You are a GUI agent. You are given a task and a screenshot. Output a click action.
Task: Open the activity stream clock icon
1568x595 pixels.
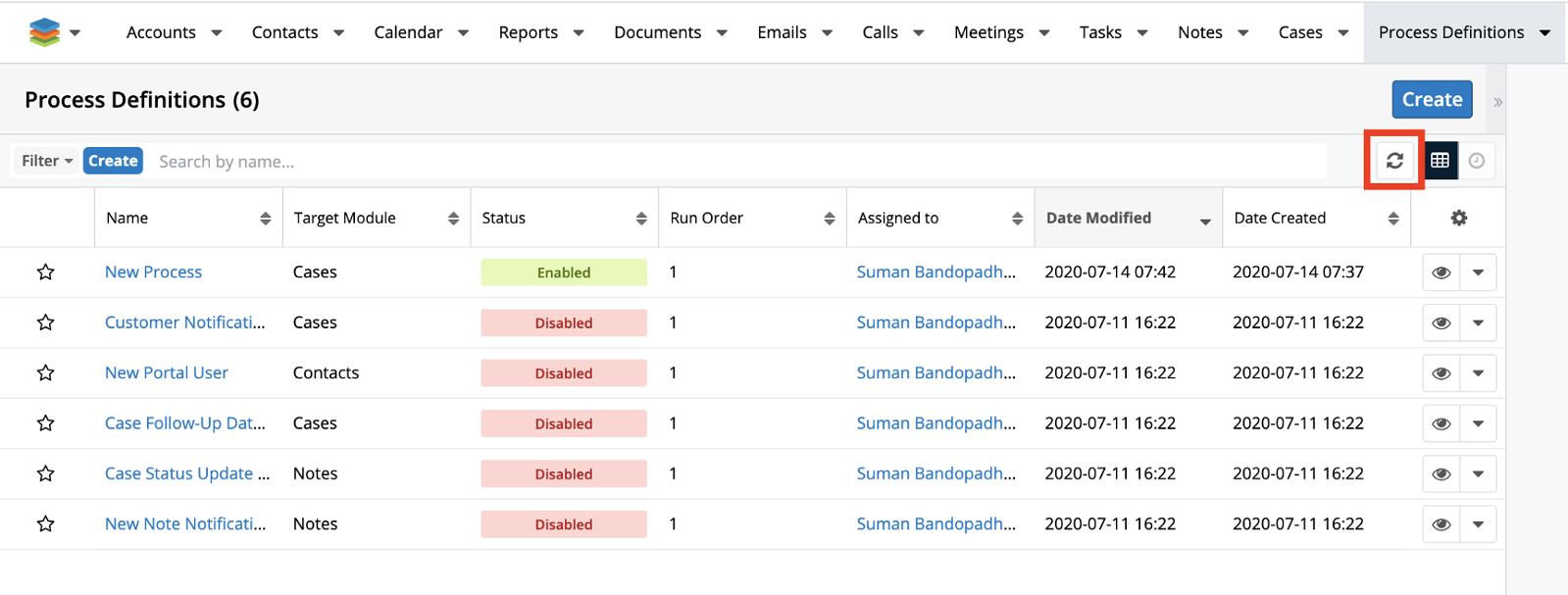coord(1477,161)
